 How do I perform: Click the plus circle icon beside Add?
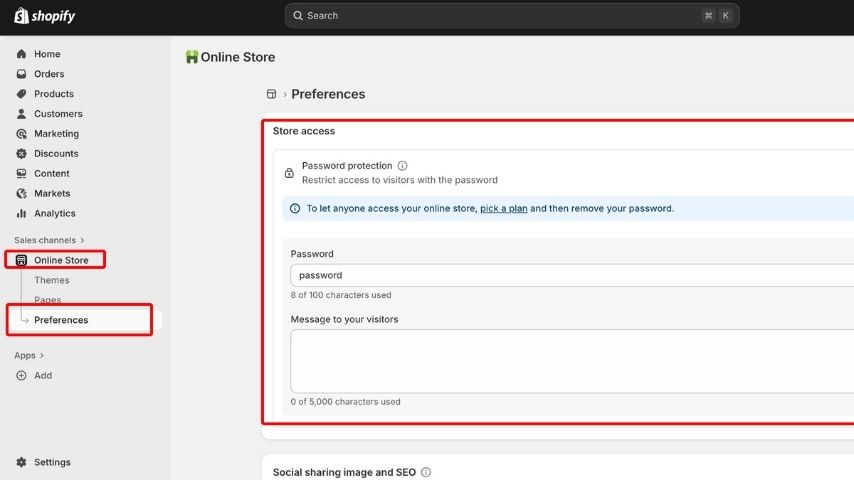pyautogui.click(x=21, y=375)
